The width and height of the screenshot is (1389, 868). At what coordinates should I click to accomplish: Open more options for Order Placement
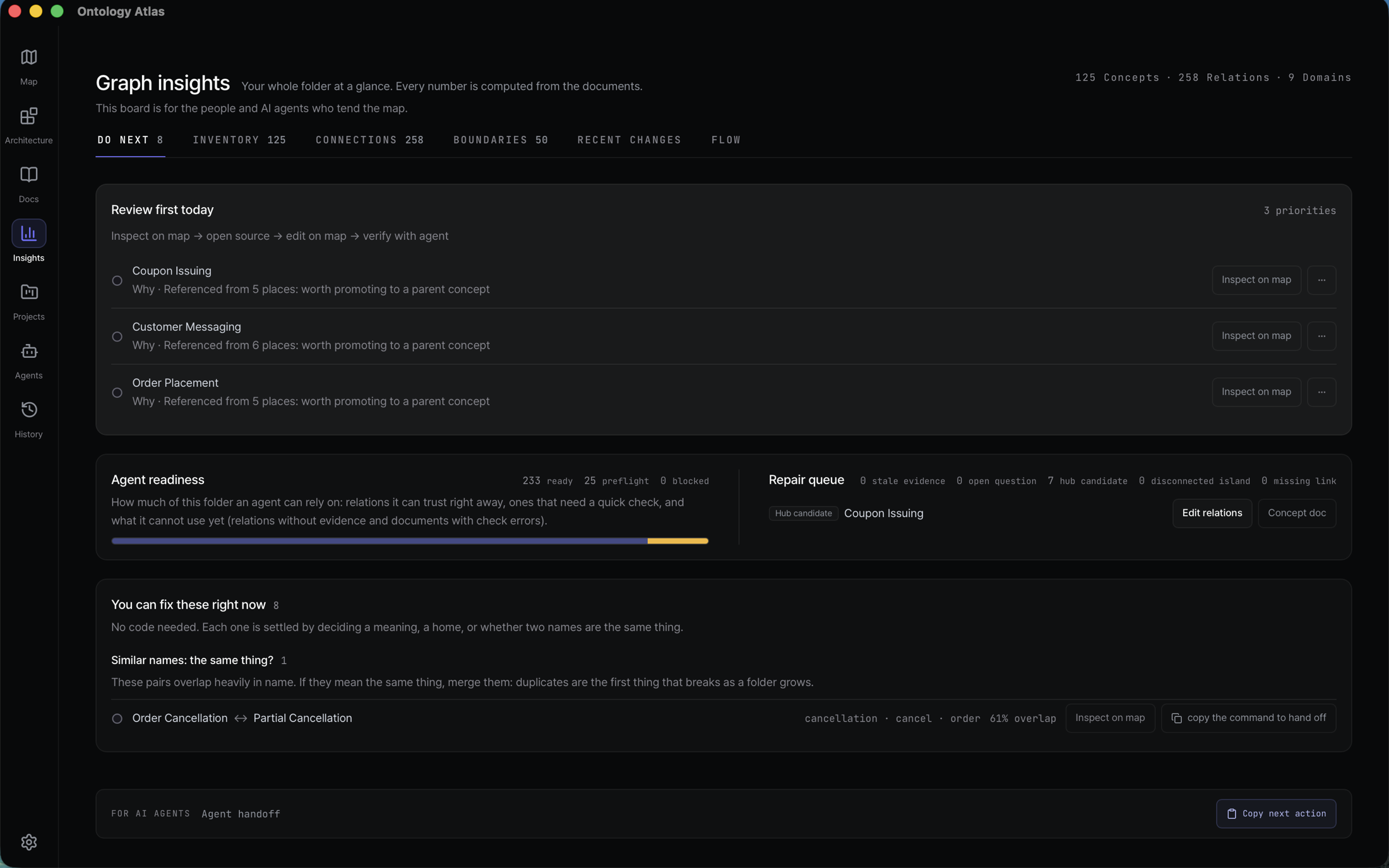pos(1321,392)
